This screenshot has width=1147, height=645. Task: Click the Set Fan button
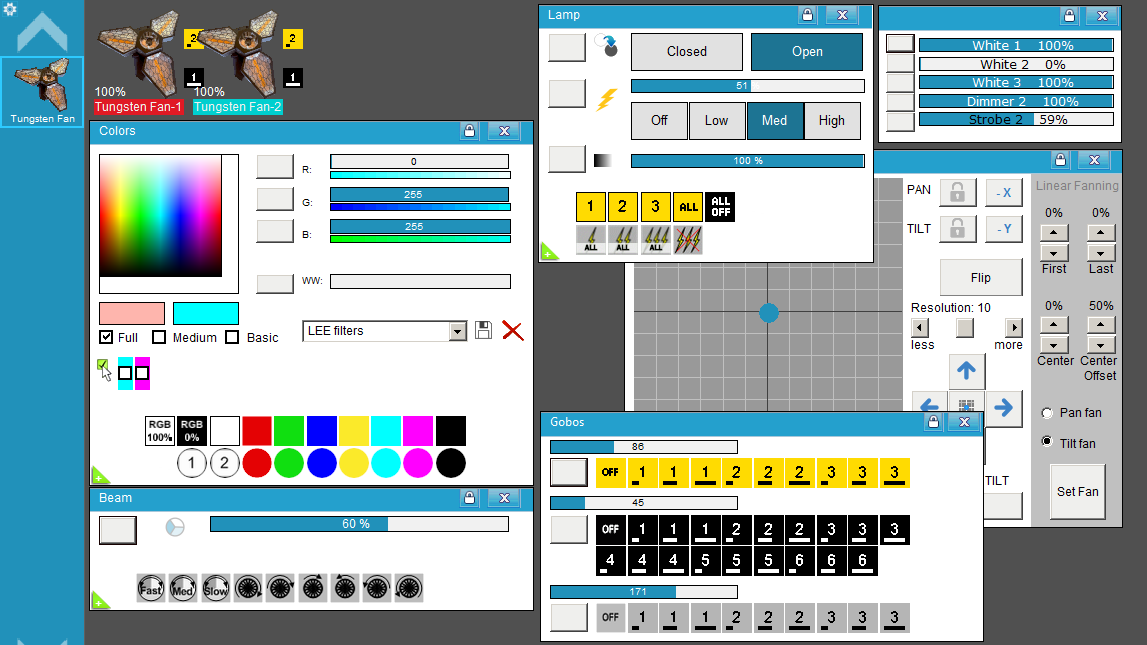[1078, 492]
